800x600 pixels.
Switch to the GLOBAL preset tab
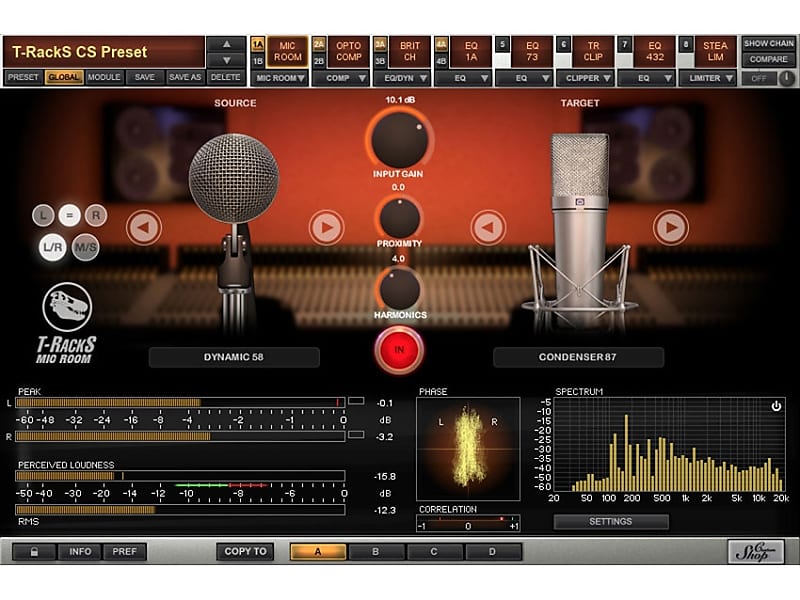coord(62,76)
